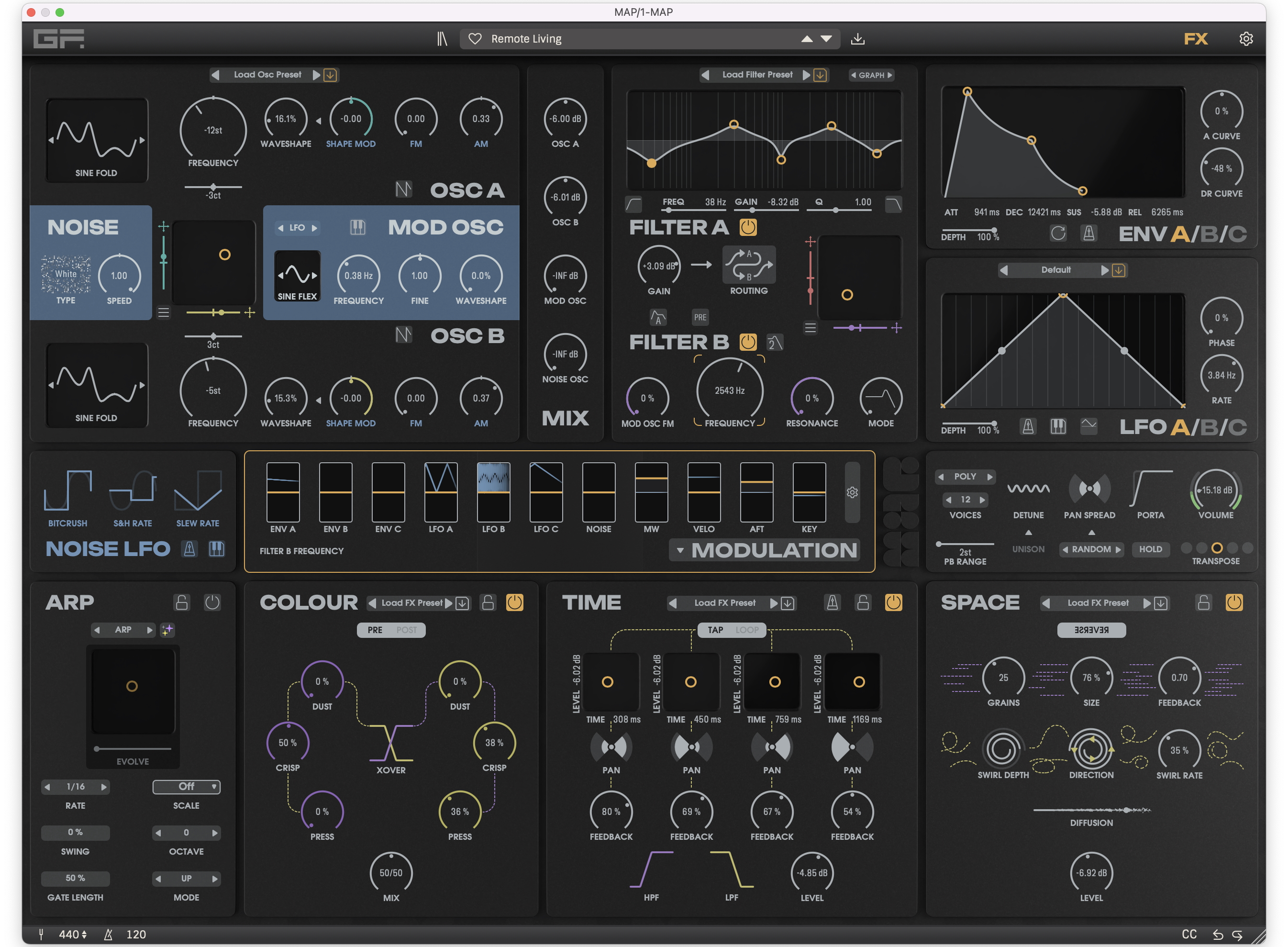Switch to the FX tab

(x=1196, y=39)
